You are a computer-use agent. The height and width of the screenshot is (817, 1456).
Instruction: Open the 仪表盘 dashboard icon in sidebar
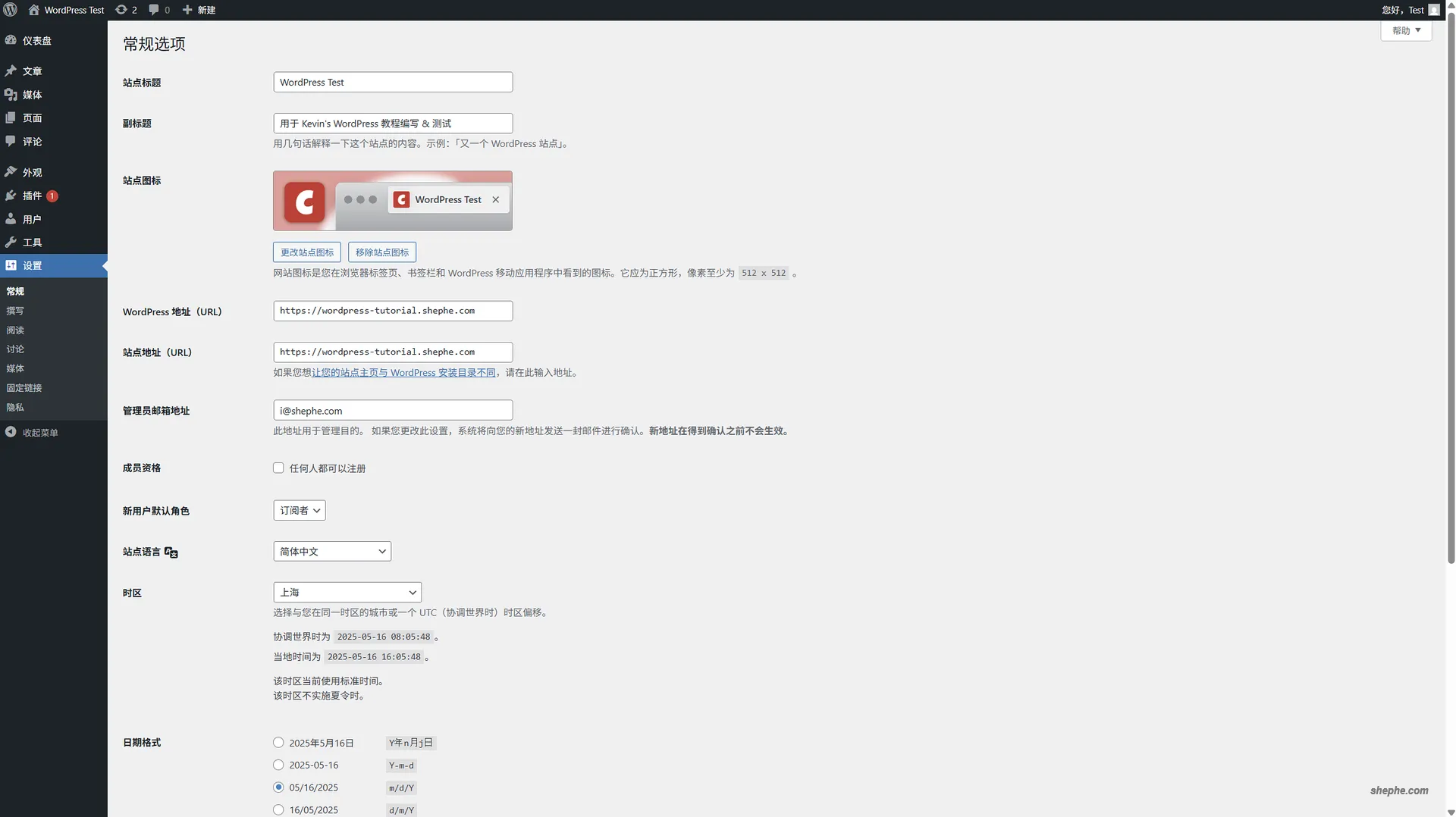pos(11,40)
